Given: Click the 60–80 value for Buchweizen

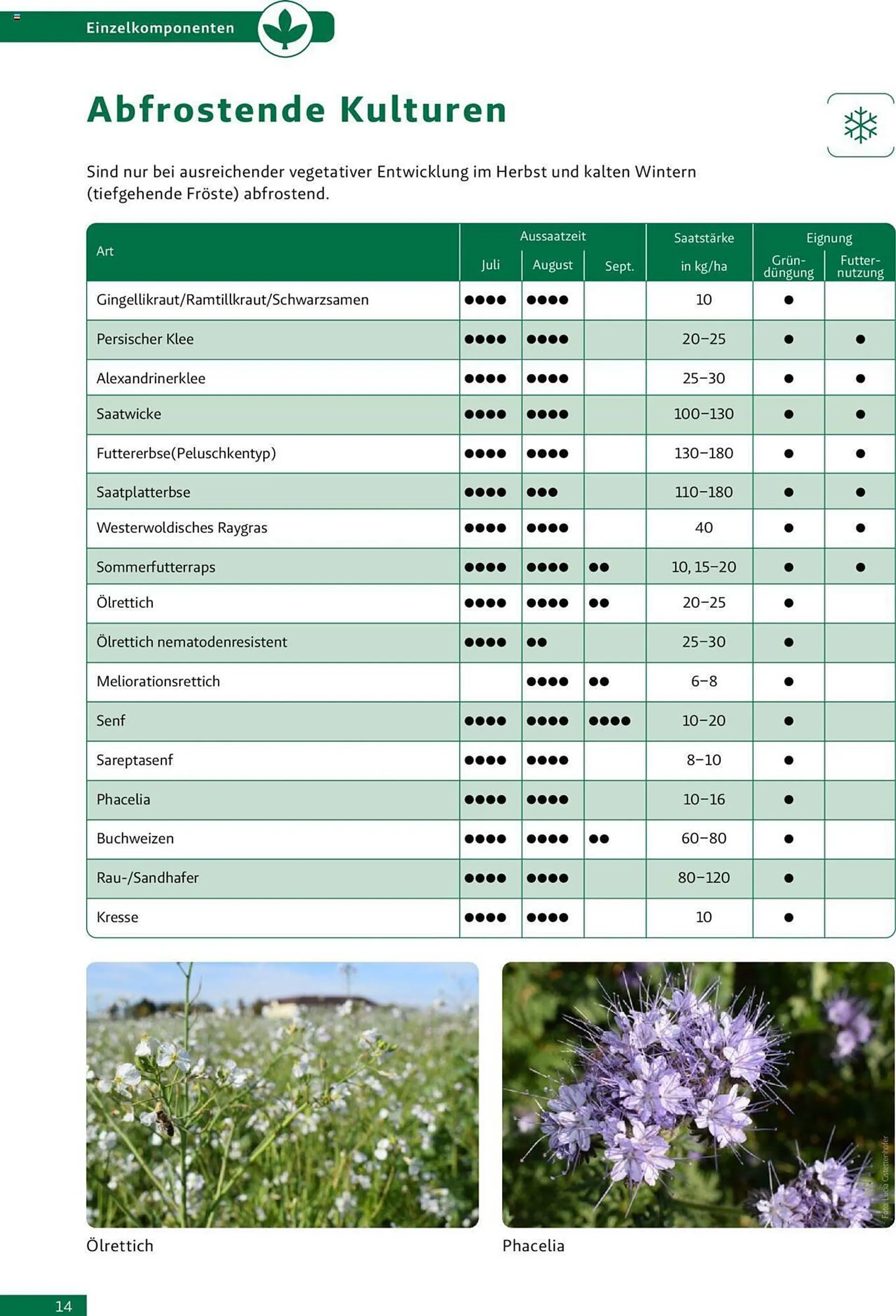Looking at the screenshot, I should click(x=704, y=838).
